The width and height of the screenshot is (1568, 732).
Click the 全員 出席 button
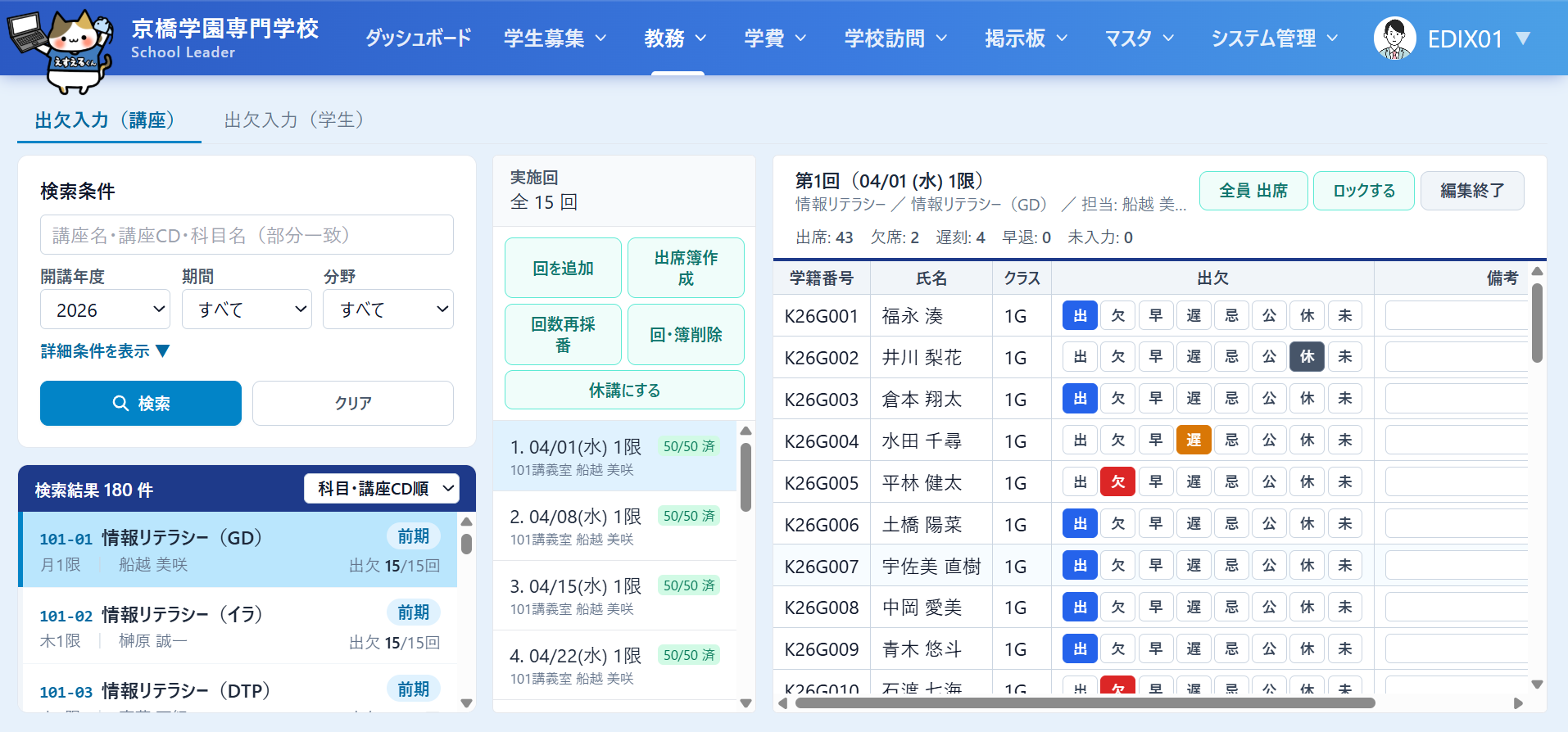pos(1253,191)
